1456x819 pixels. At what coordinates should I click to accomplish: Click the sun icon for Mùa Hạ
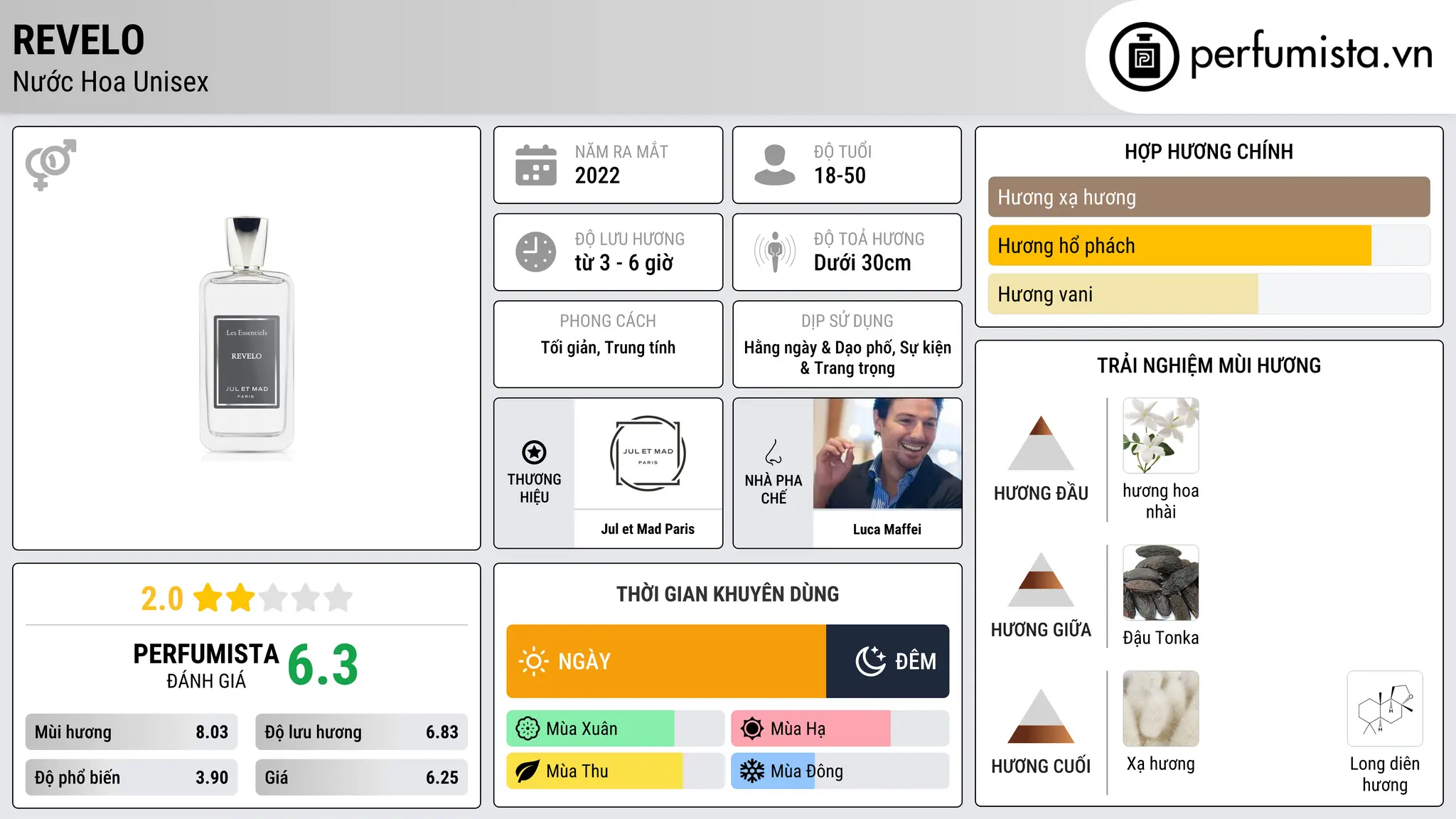(x=752, y=729)
